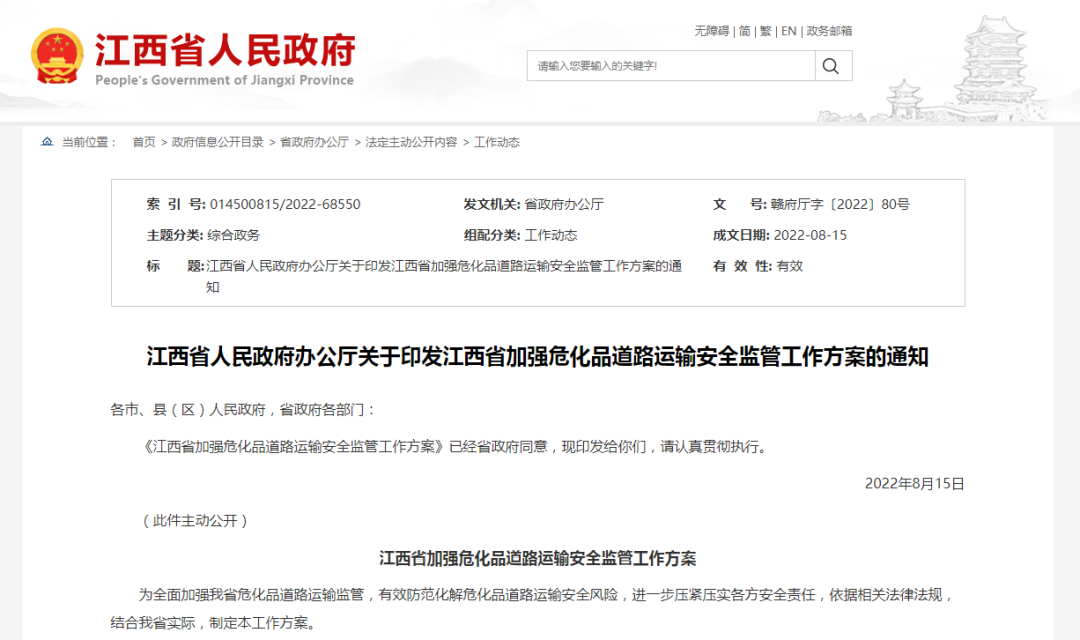1080x640 pixels.
Task: Switch to traditional Chinese via 繁
Action: (766, 31)
